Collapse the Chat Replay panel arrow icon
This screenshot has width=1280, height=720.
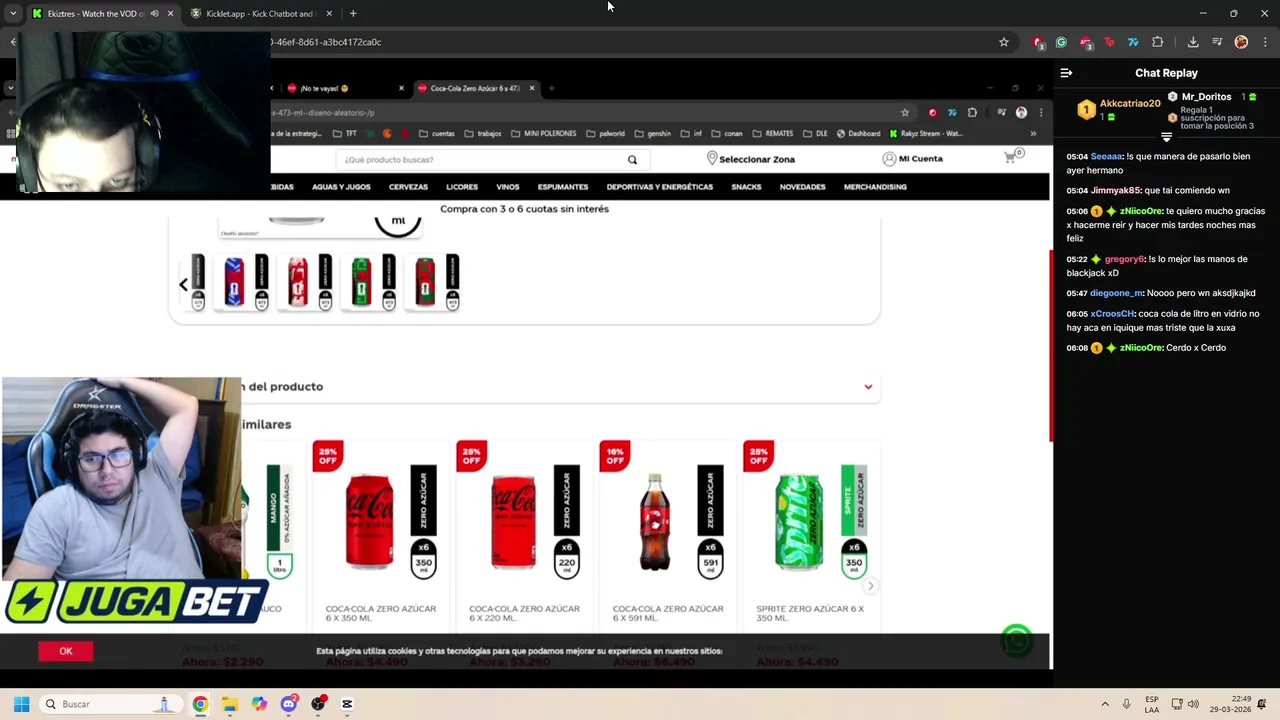1066,73
